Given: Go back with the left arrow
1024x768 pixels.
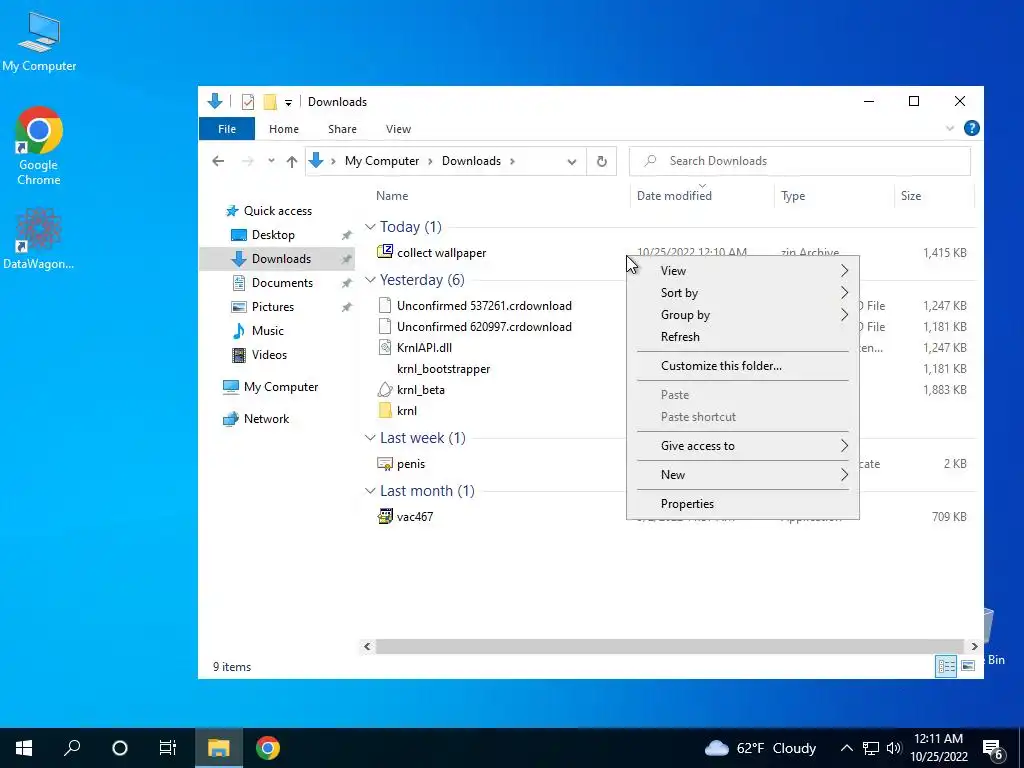Looking at the screenshot, I should coord(218,161).
